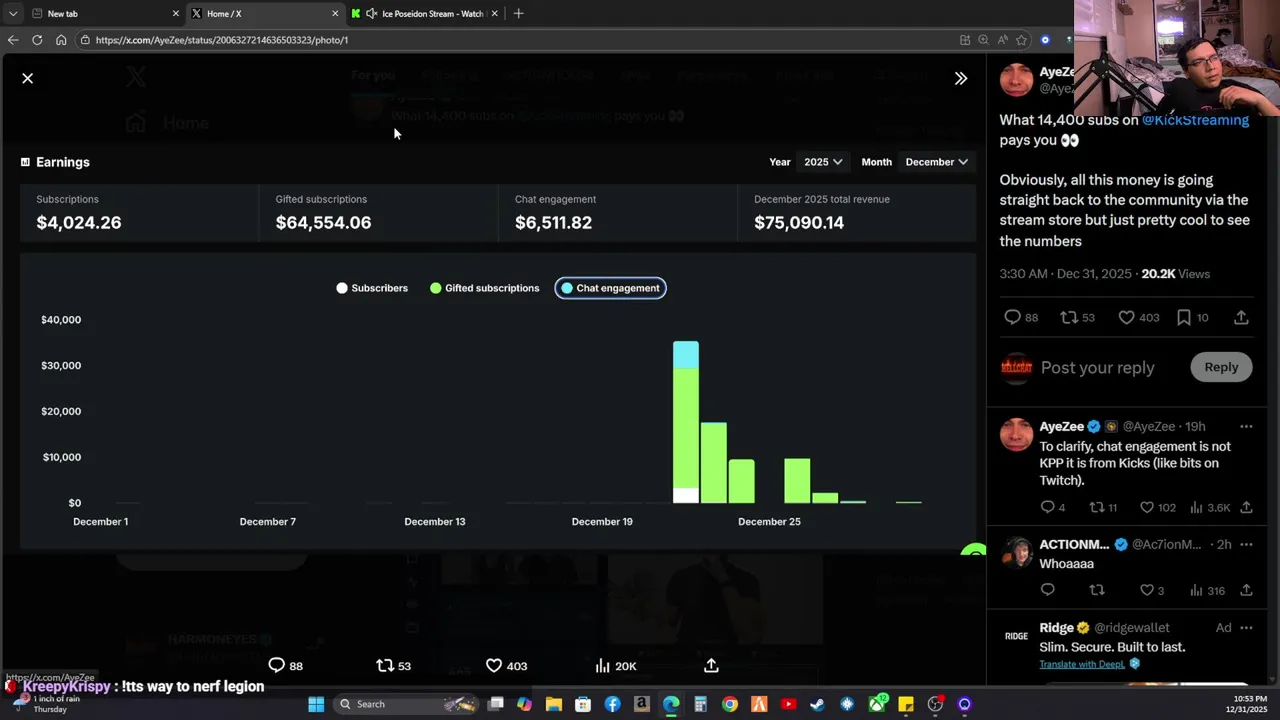Open YouTube from the taskbar
Viewport: 1280px width, 720px height.
(x=788, y=704)
